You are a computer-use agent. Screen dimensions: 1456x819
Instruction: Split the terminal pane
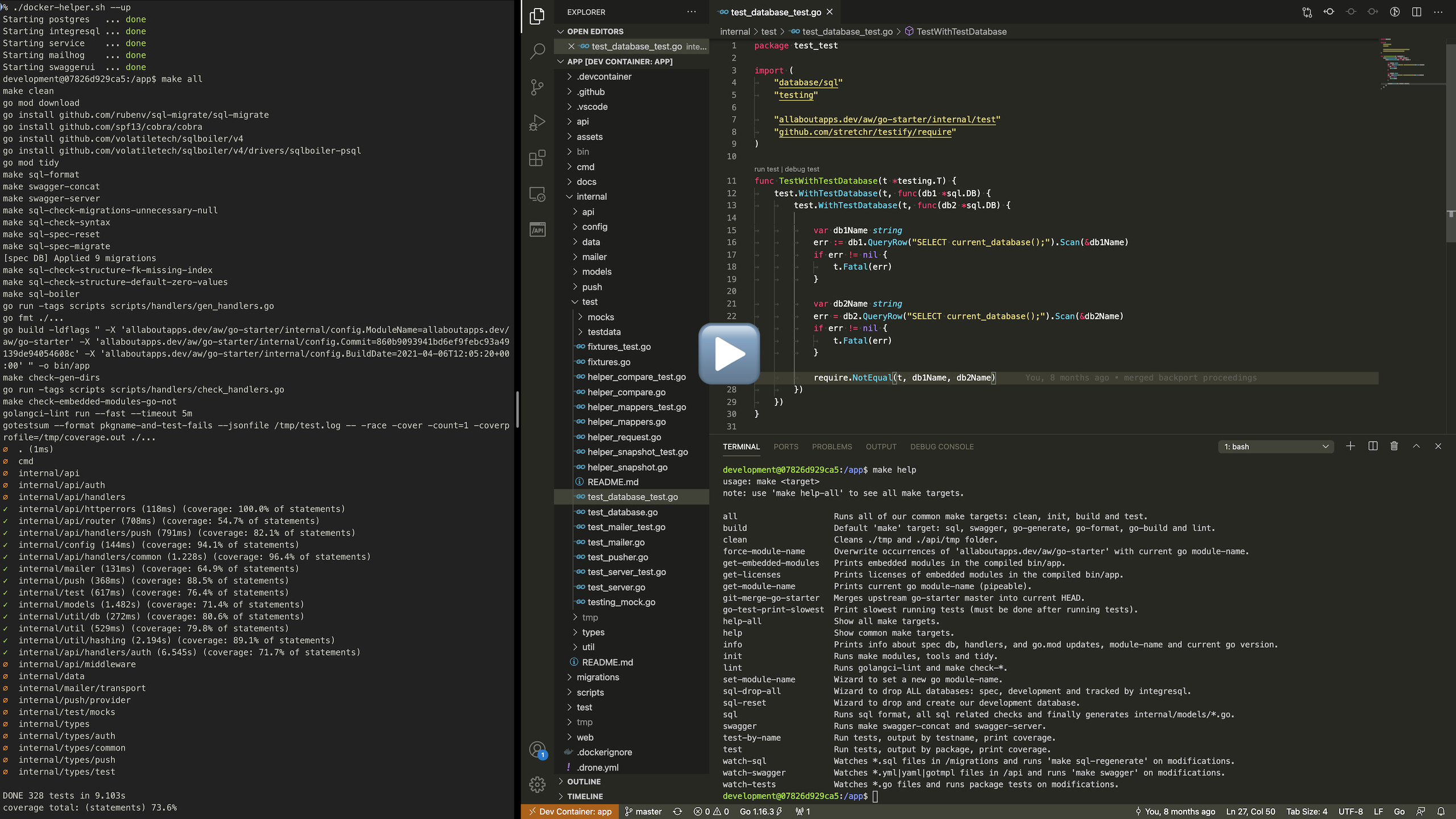tap(1372, 446)
